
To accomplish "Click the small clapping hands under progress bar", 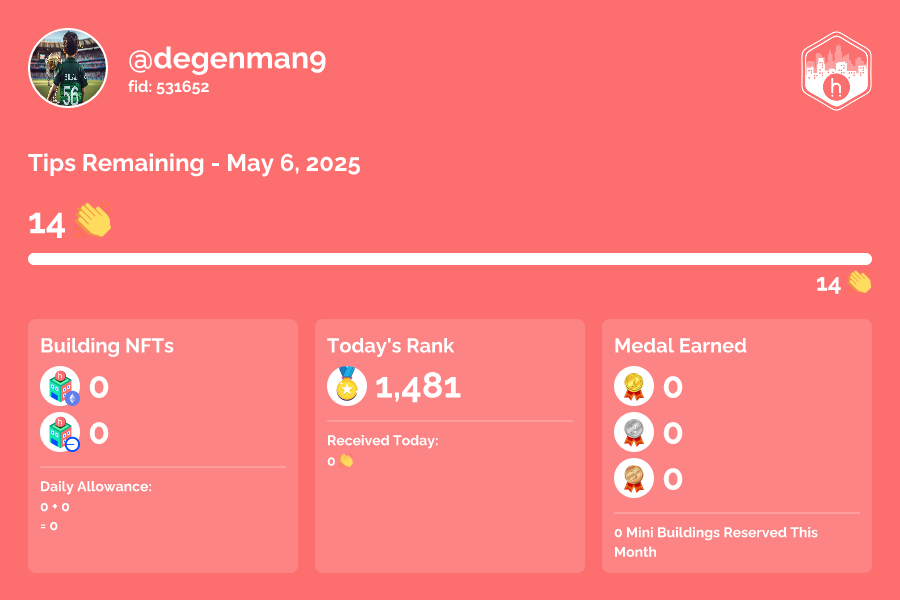I will [x=859, y=283].
